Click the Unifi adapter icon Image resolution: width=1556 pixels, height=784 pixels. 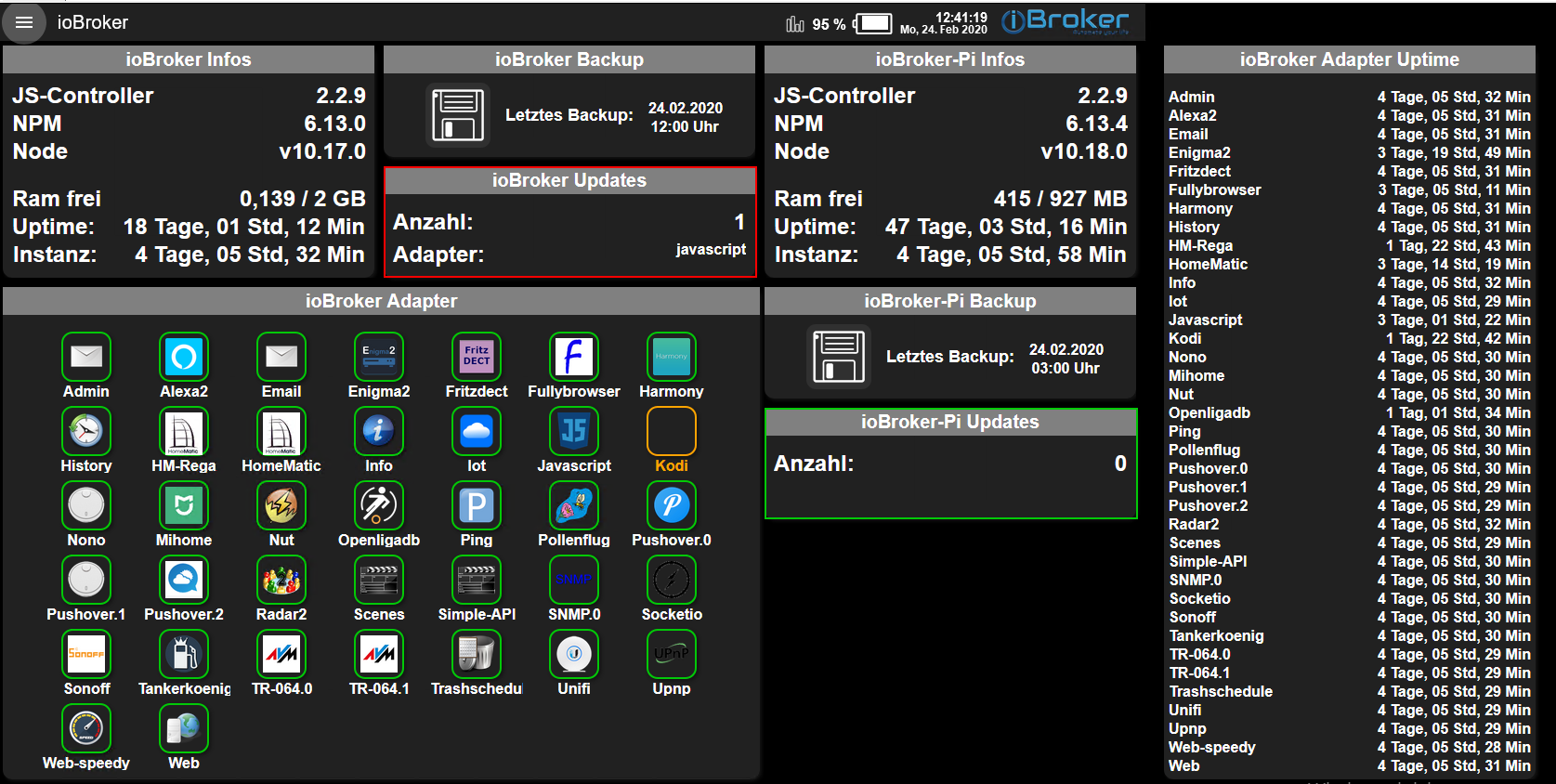coord(574,654)
